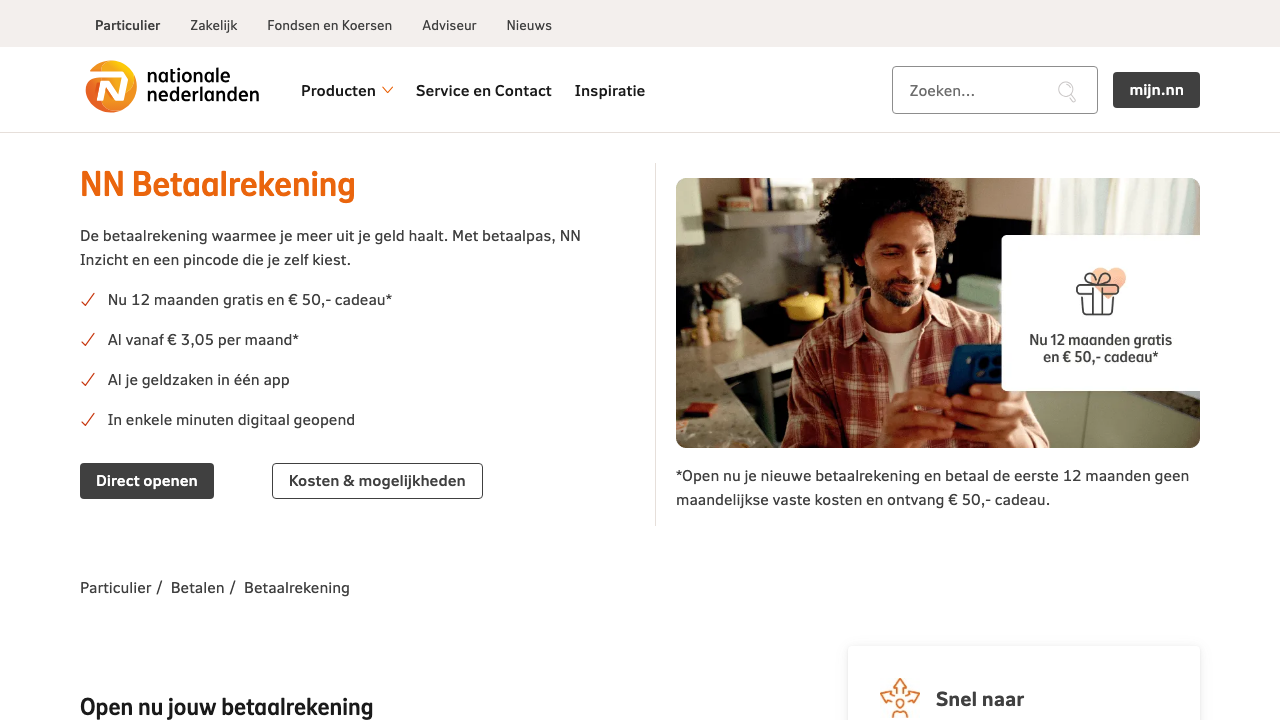Expand the Producten dropdown
1280x720 pixels.
(x=347, y=91)
